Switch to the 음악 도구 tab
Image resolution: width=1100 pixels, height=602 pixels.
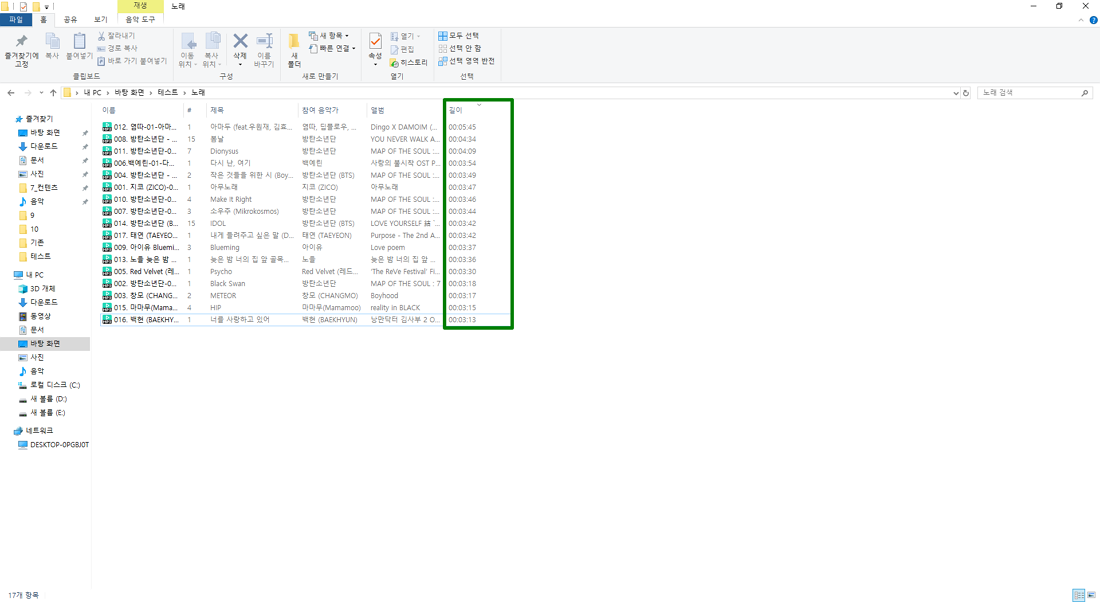click(x=140, y=20)
